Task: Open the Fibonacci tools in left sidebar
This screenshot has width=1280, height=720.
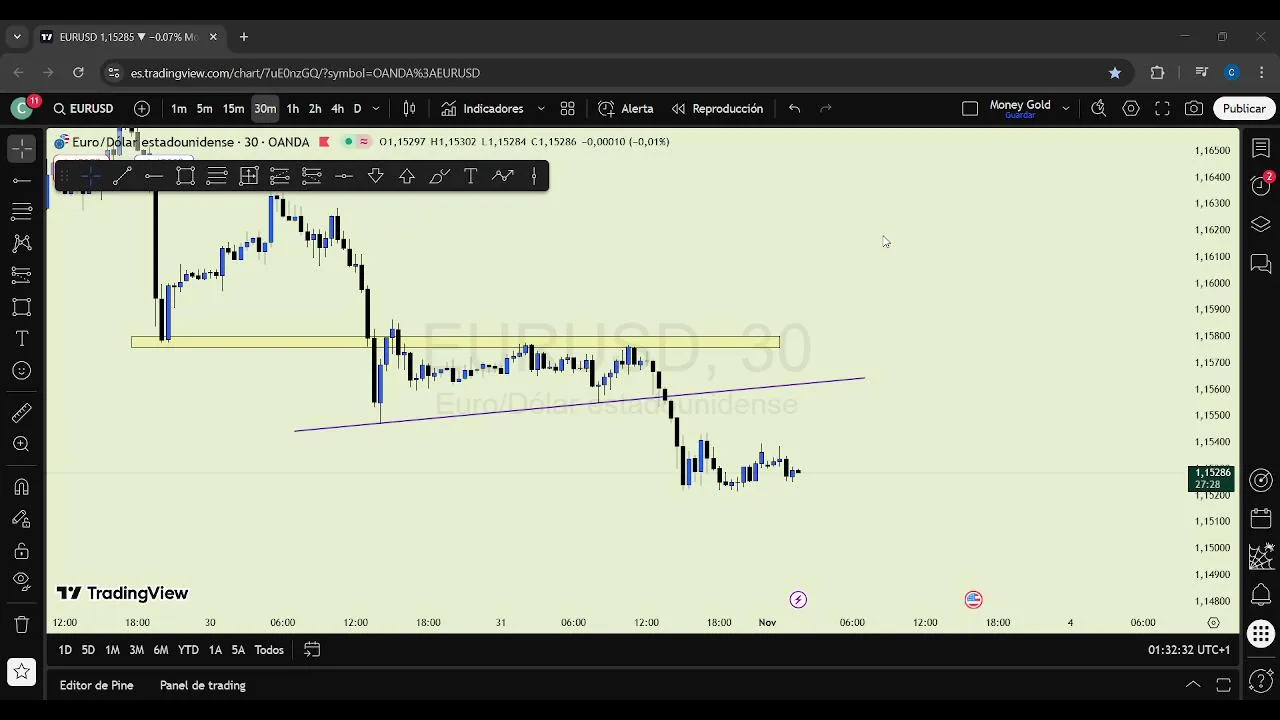Action: [x=21, y=212]
